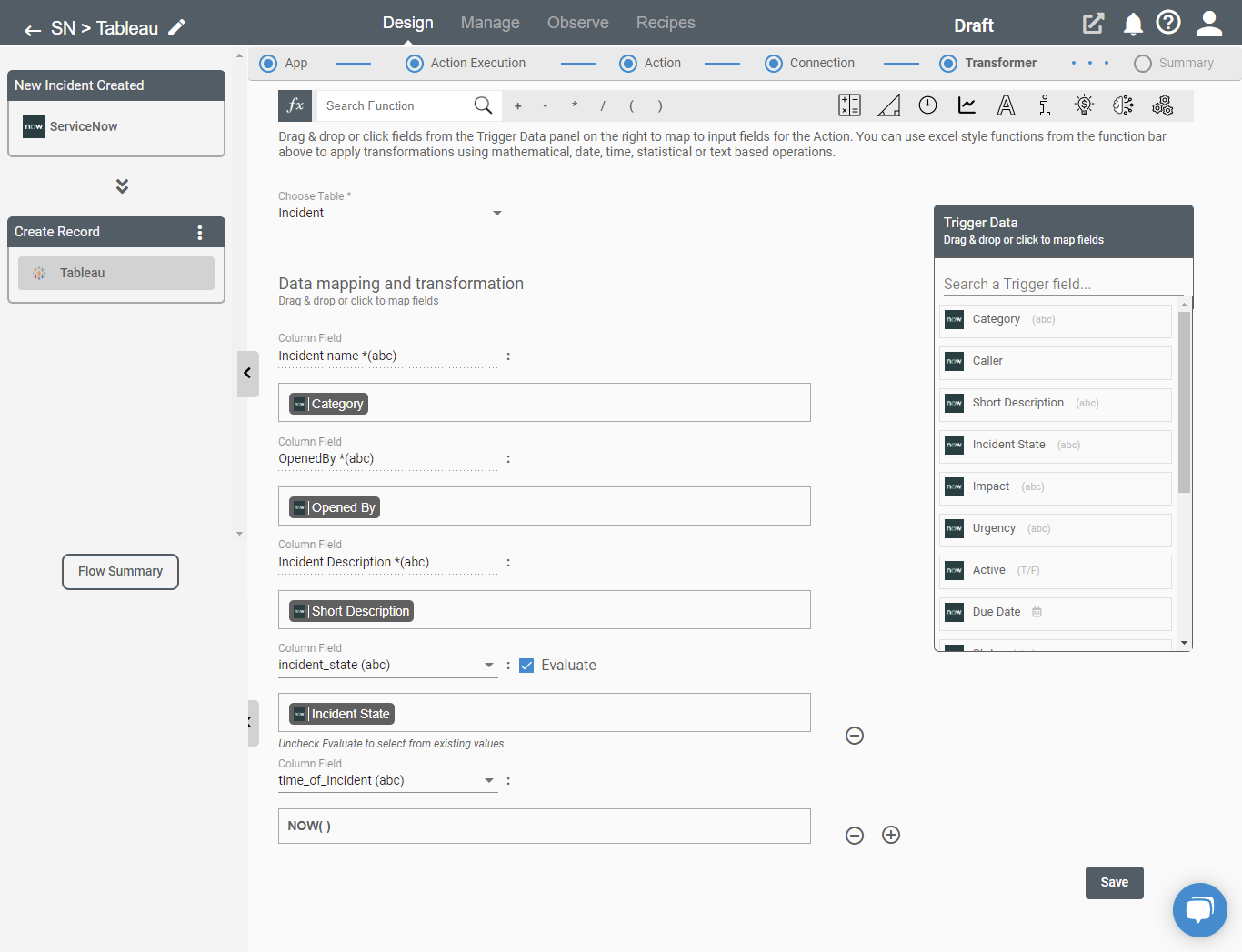
Task: Open Create Record three-dot menu
Action: 200,232
